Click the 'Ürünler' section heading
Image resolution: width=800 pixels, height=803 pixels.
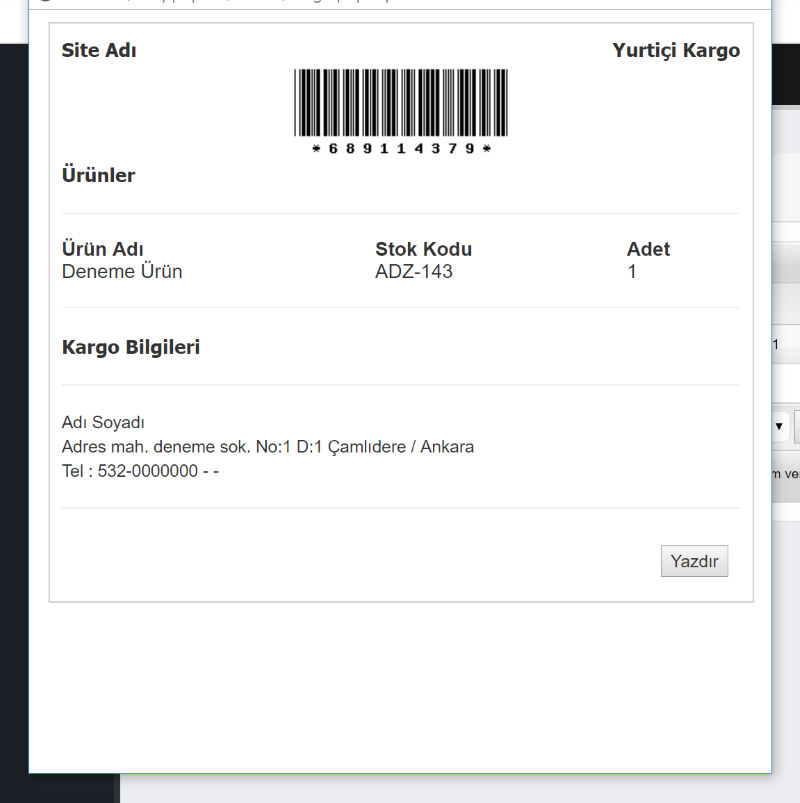98,175
